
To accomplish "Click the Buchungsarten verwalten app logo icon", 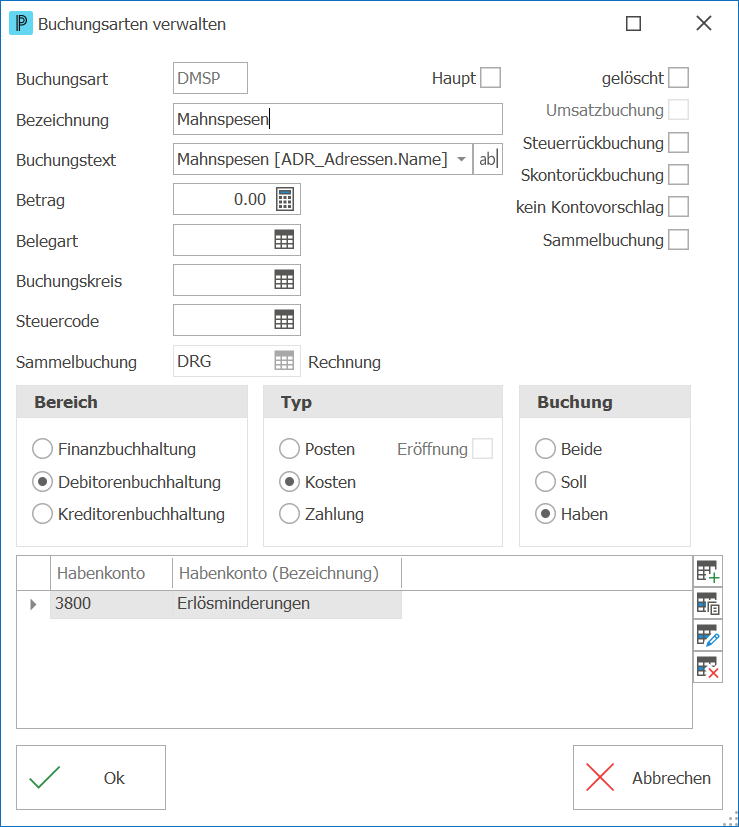I will (x=21, y=24).
